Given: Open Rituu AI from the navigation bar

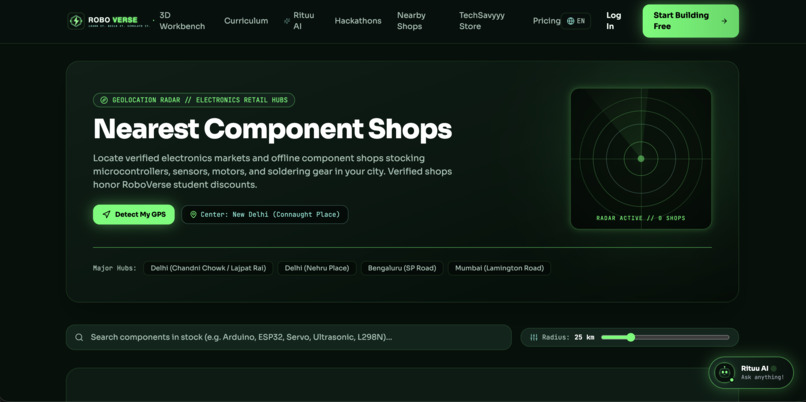Looking at the screenshot, I should 299,21.
